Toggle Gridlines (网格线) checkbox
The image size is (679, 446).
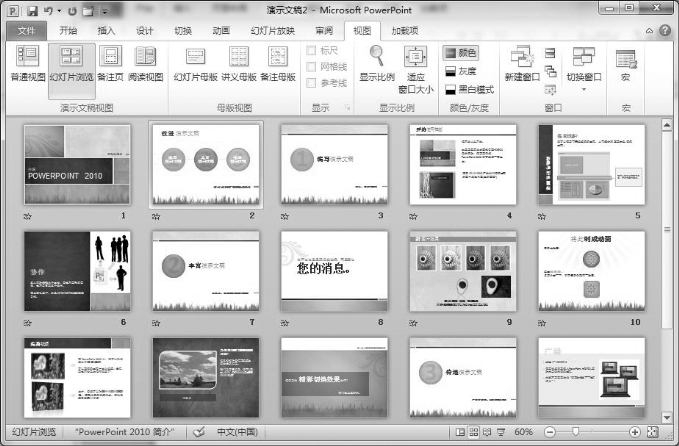(311, 67)
